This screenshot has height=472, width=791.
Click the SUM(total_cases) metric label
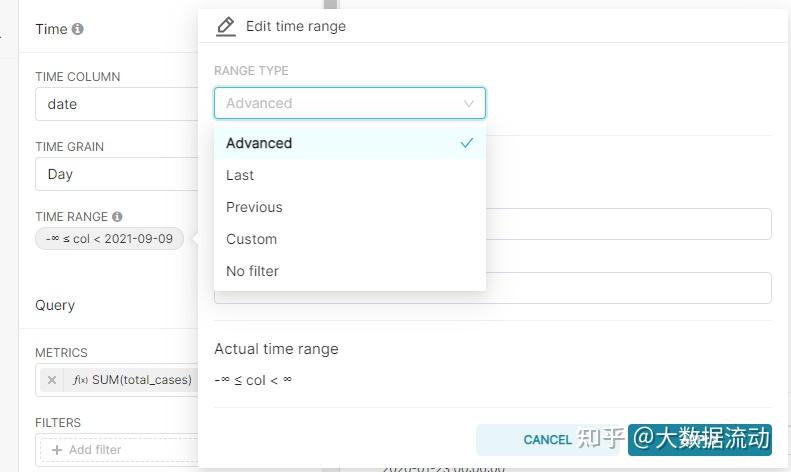(141, 380)
